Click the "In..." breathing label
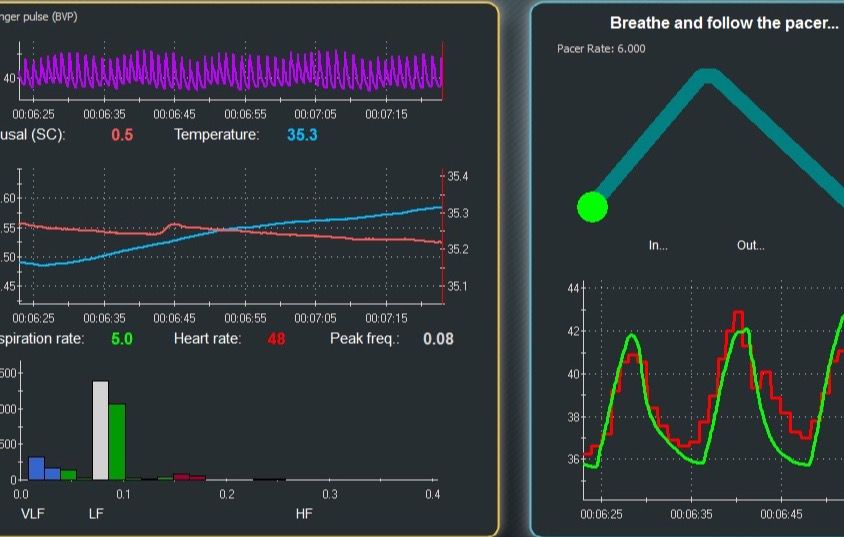The width and height of the screenshot is (844, 537). tap(658, 245)
